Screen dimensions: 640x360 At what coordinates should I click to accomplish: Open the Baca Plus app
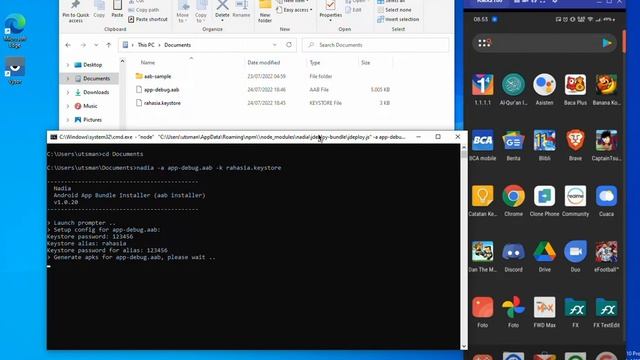pos(576,85)
